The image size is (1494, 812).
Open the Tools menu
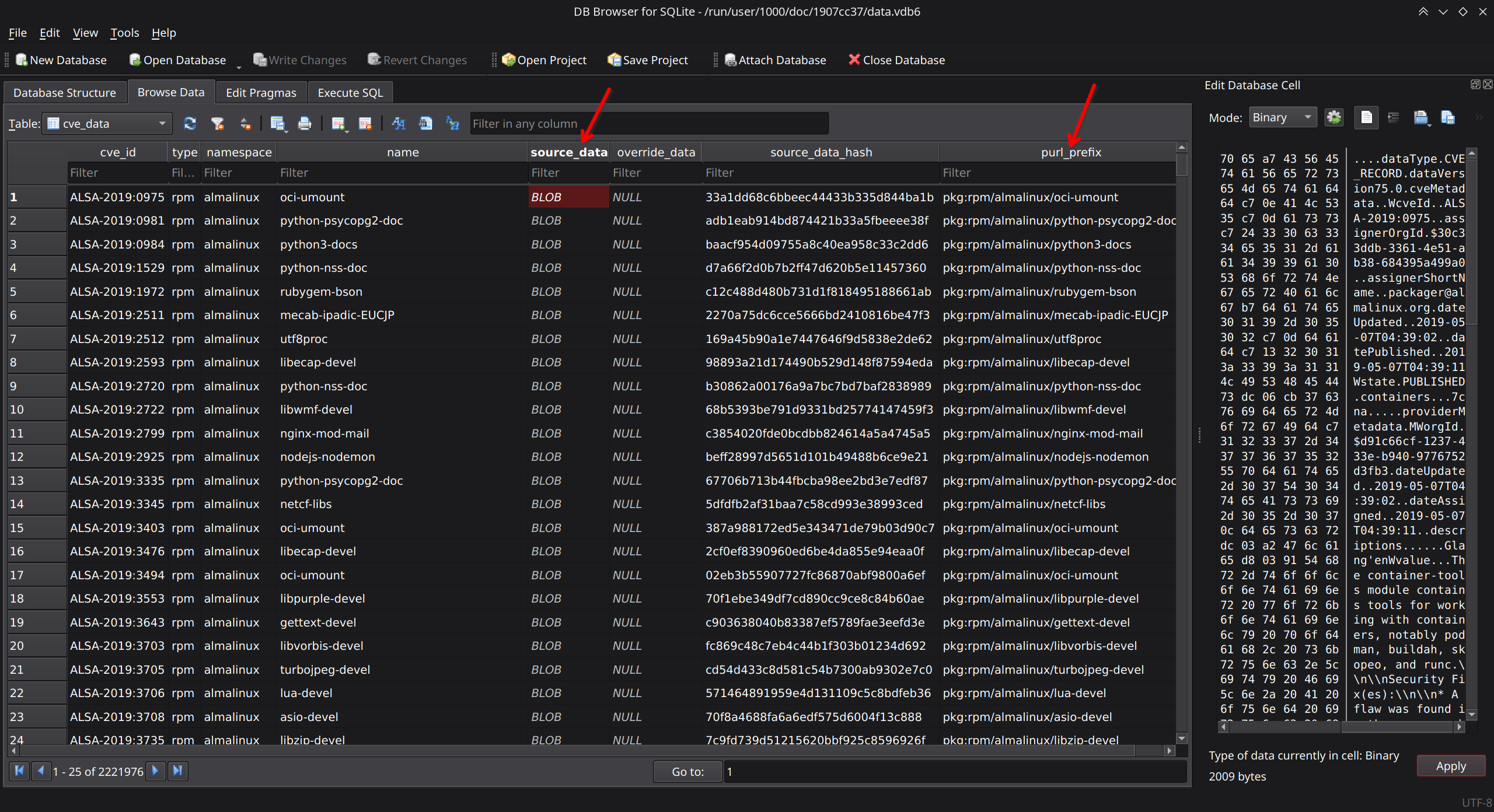click(x=124, y=33)
